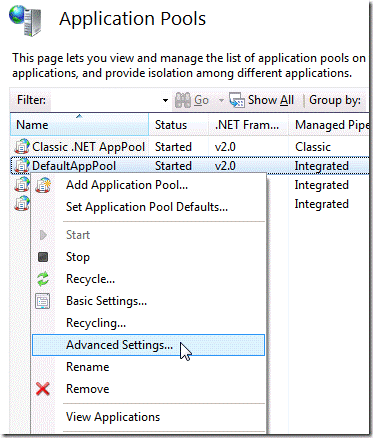Select Set Application Pool Defaults...

tap(148, 207)
